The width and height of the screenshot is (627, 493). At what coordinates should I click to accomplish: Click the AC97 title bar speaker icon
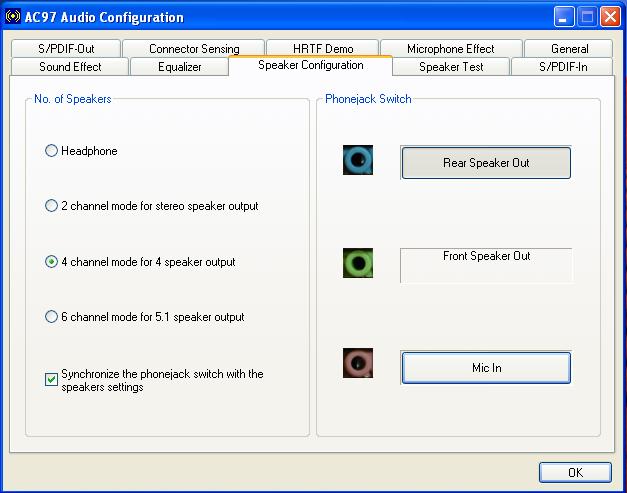13,17
